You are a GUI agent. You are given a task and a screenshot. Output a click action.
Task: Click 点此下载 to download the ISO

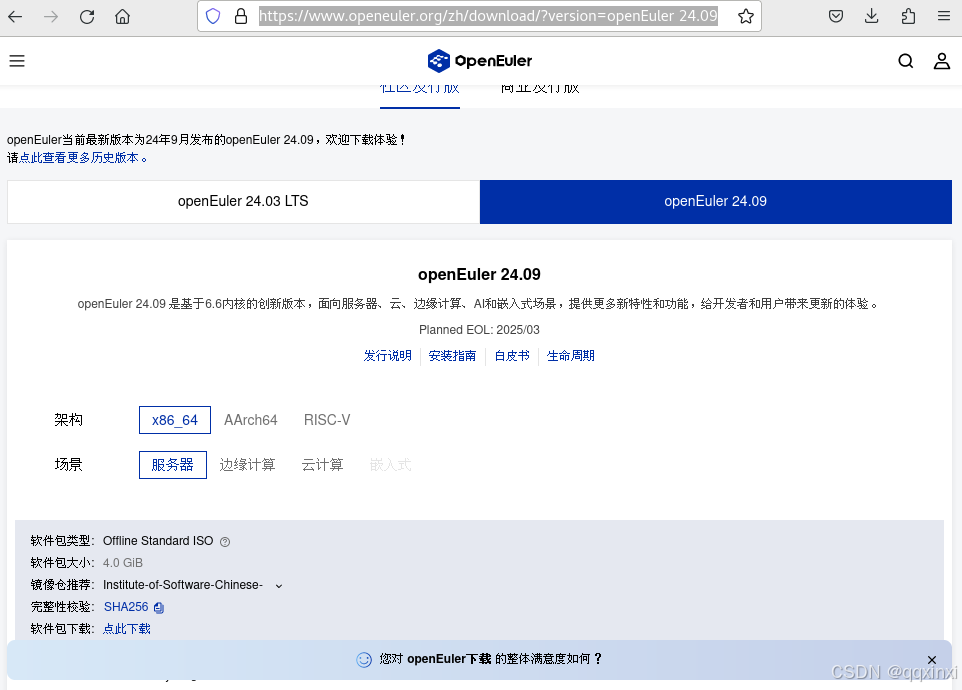pos(126,629)
